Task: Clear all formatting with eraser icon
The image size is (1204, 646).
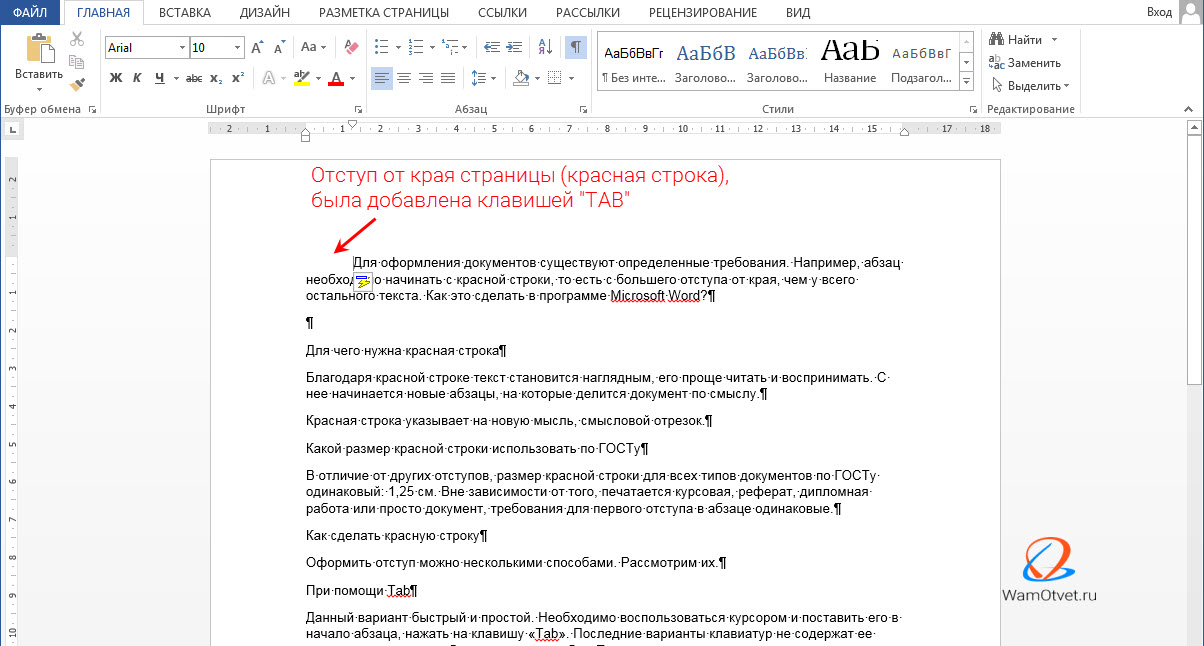Action: coord(351,47)
